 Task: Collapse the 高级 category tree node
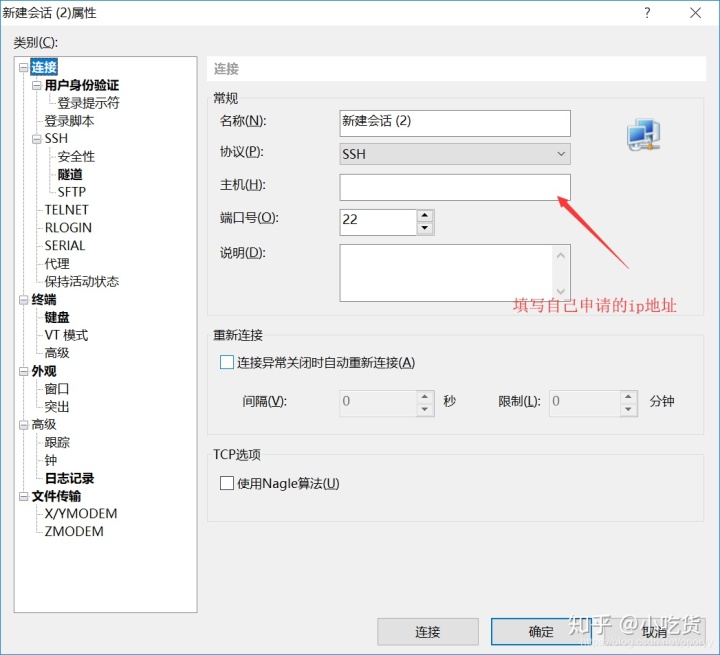pos(23,425)
